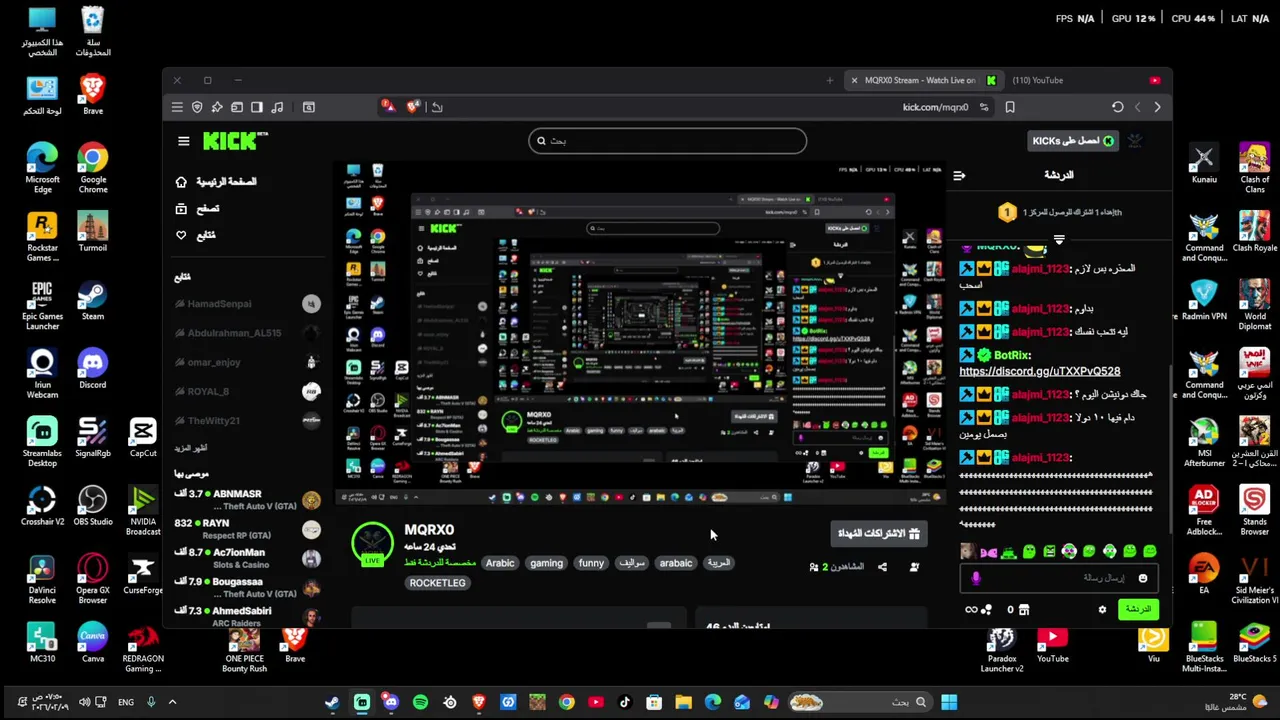Send message with green chat button
The width and height of the screenshot is (1280, 720).
(x=1138, y=609)
